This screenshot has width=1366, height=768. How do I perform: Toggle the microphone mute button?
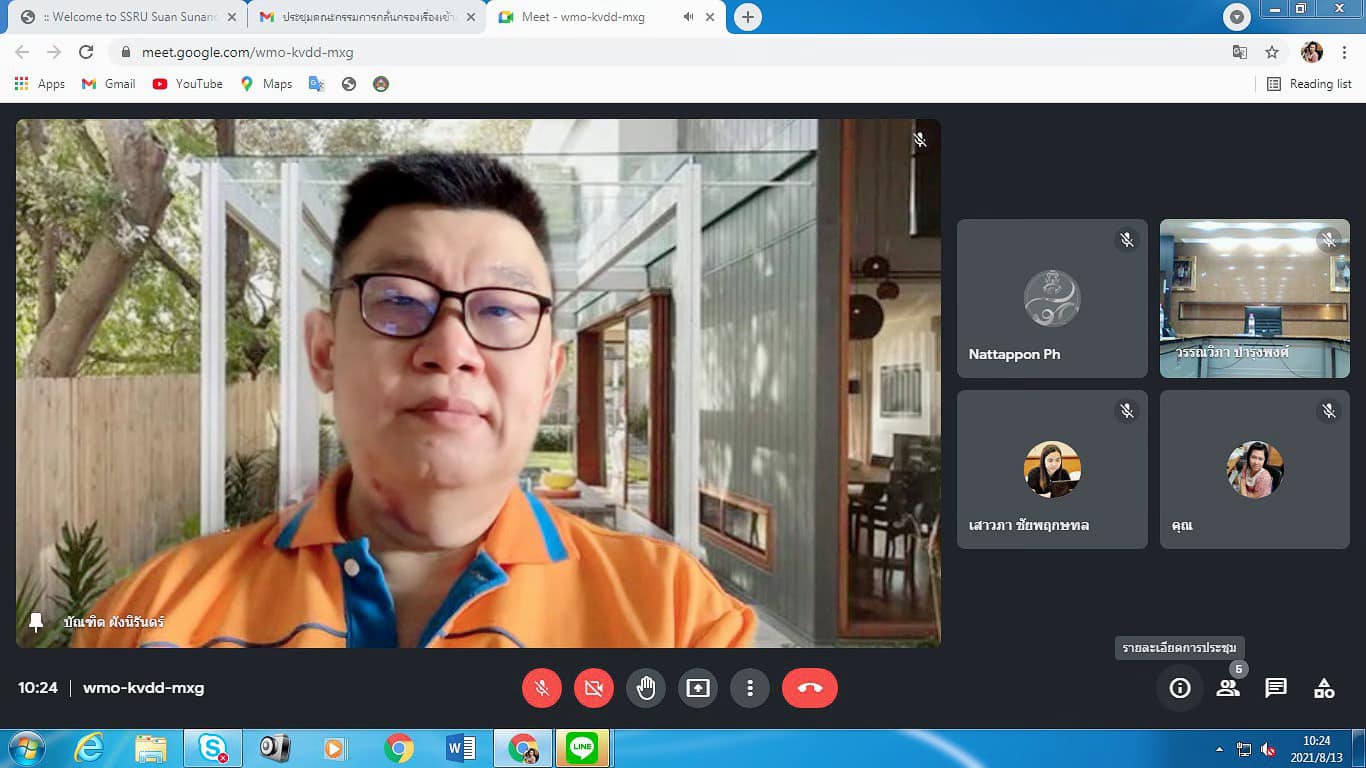[542, 688]
